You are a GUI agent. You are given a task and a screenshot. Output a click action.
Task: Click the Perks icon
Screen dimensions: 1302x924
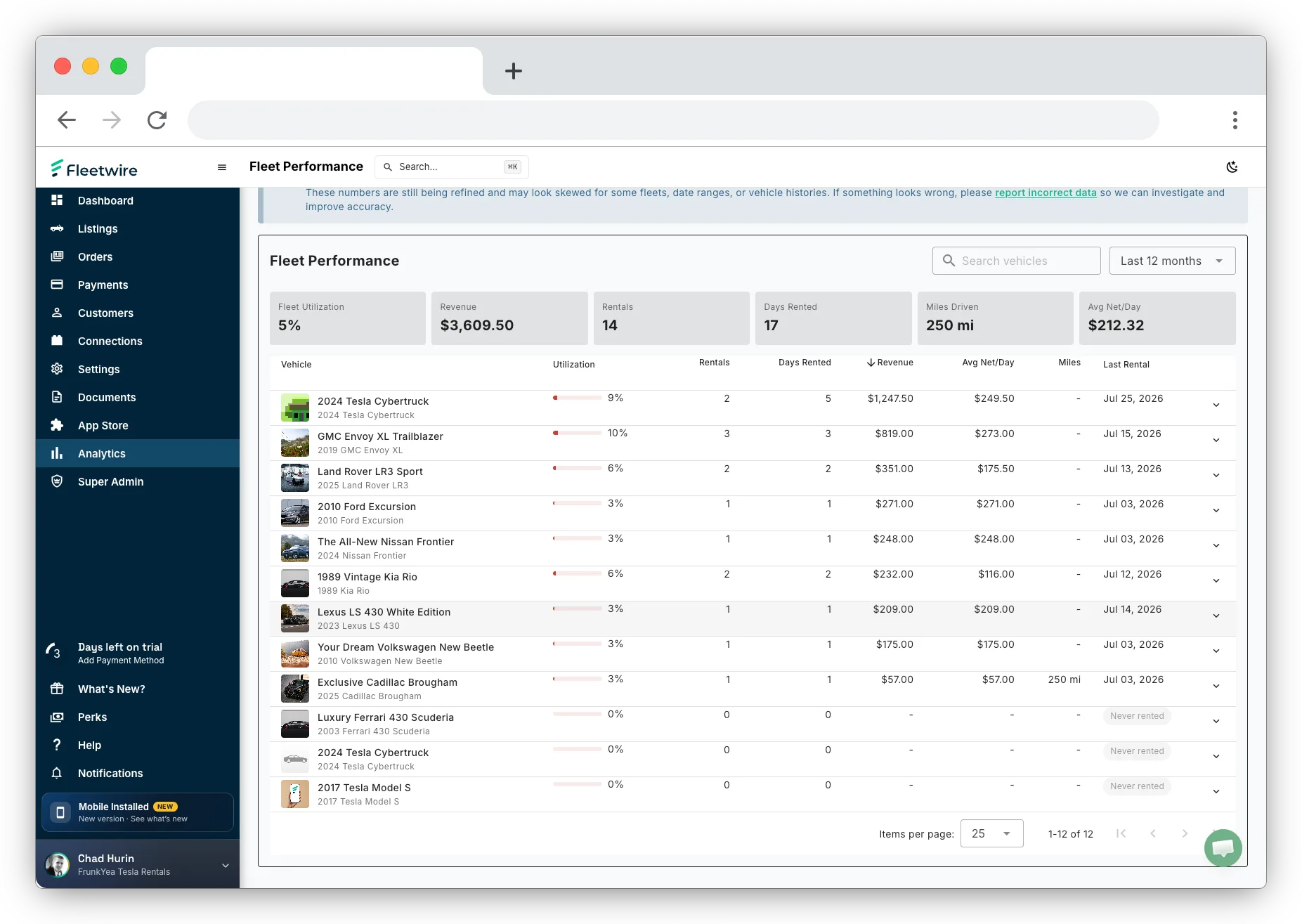57,717
